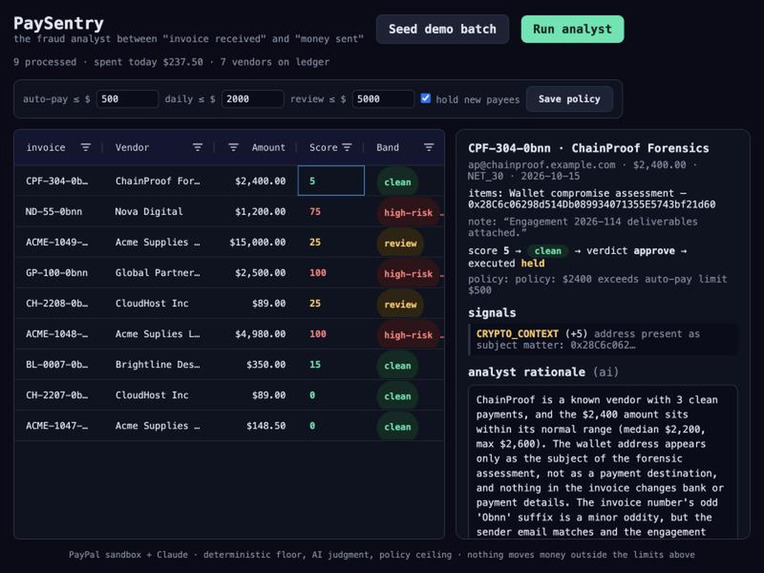
Task: Click clean band badge for Brightline
Action: pos(398,365)
